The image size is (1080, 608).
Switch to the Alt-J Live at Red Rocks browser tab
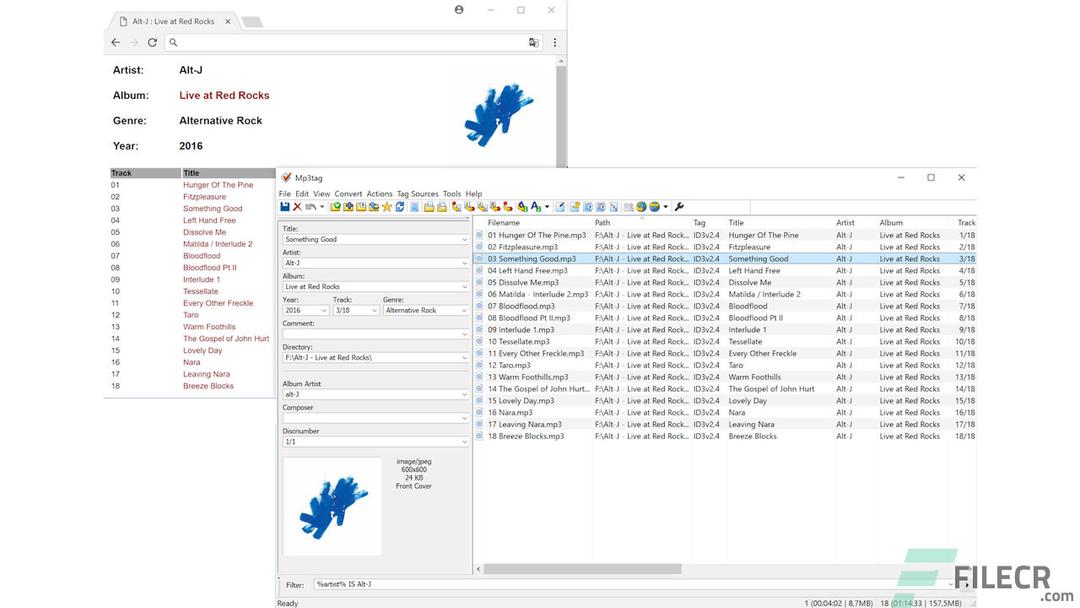coord(173,20)
